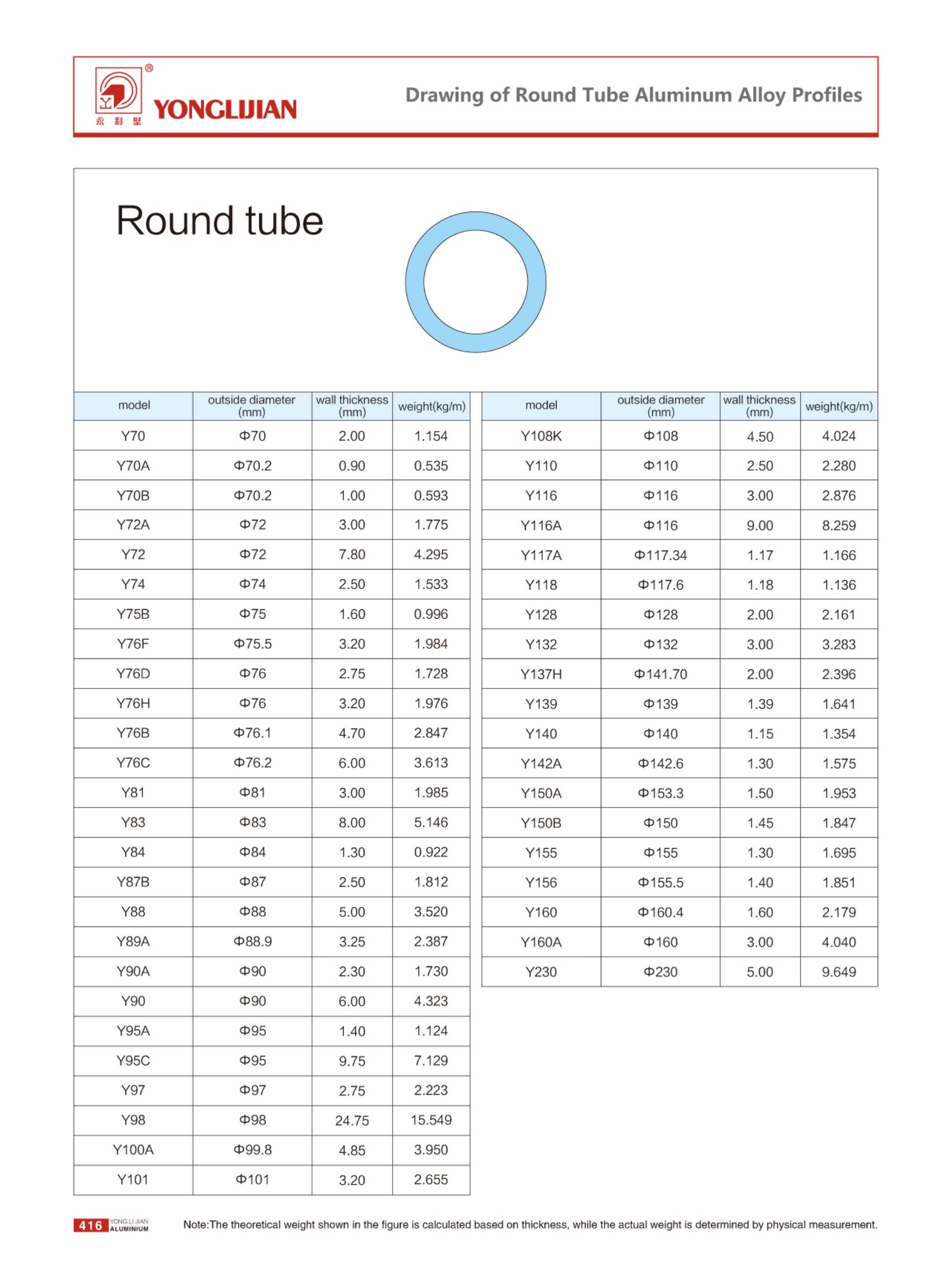Click the red Yonglijian logo emblem
Viewport: 952px width, 1281px height.
point(118,90)
